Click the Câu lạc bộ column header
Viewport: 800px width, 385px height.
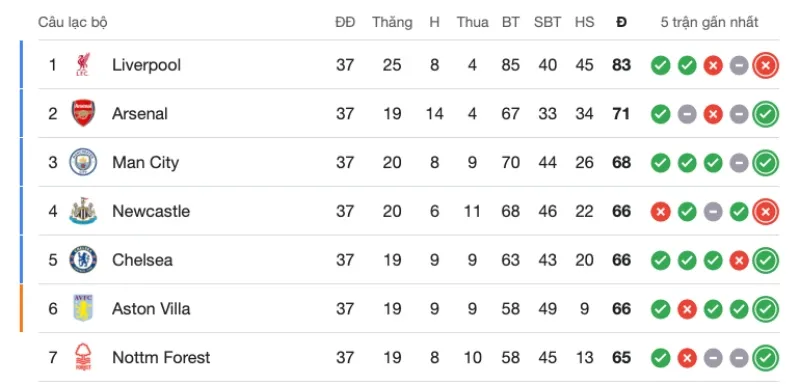pyautogui.click(x=73, y=22)
